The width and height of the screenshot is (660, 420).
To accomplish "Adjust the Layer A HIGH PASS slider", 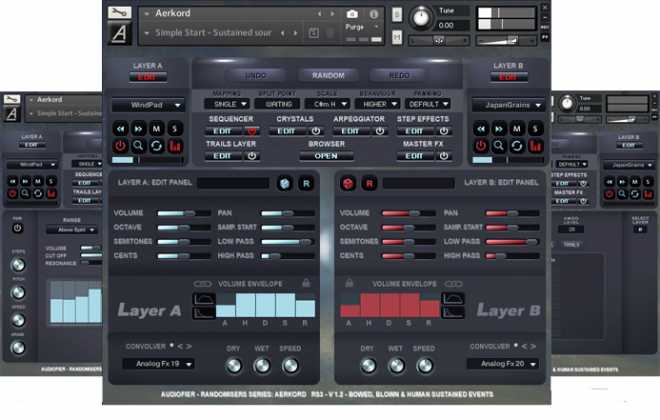I will [x=287, y=256].
